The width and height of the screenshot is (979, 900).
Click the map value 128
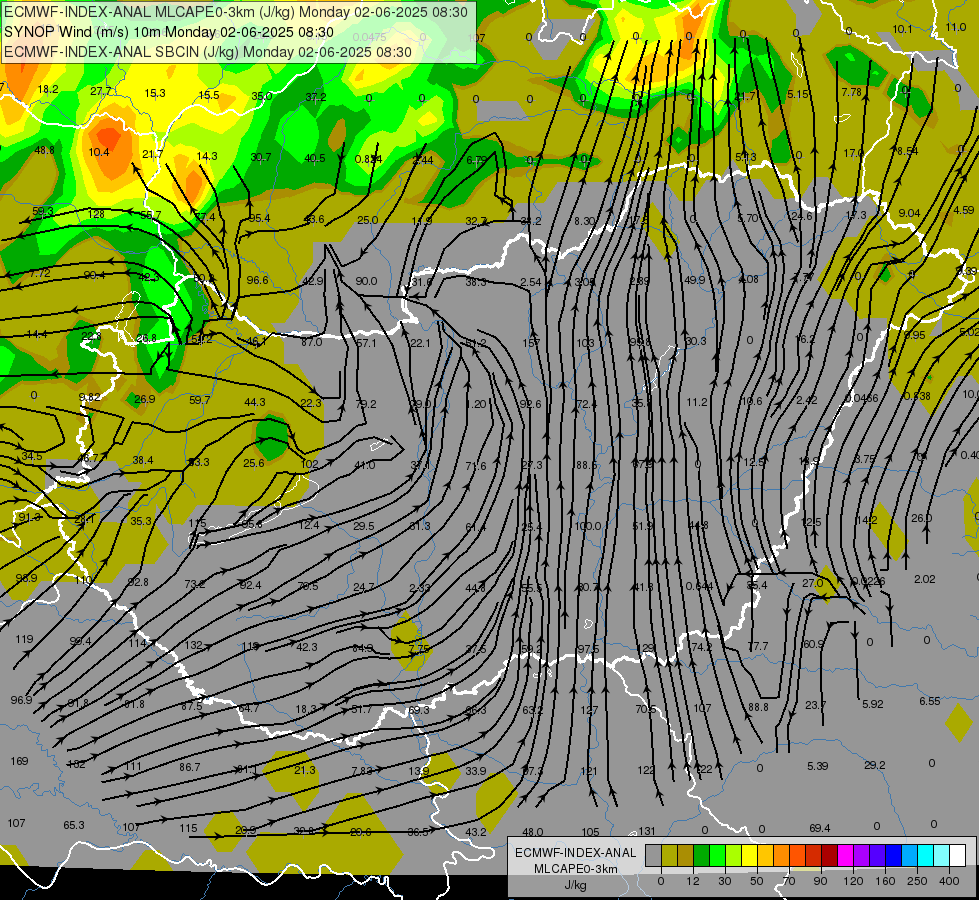point(96,214)
